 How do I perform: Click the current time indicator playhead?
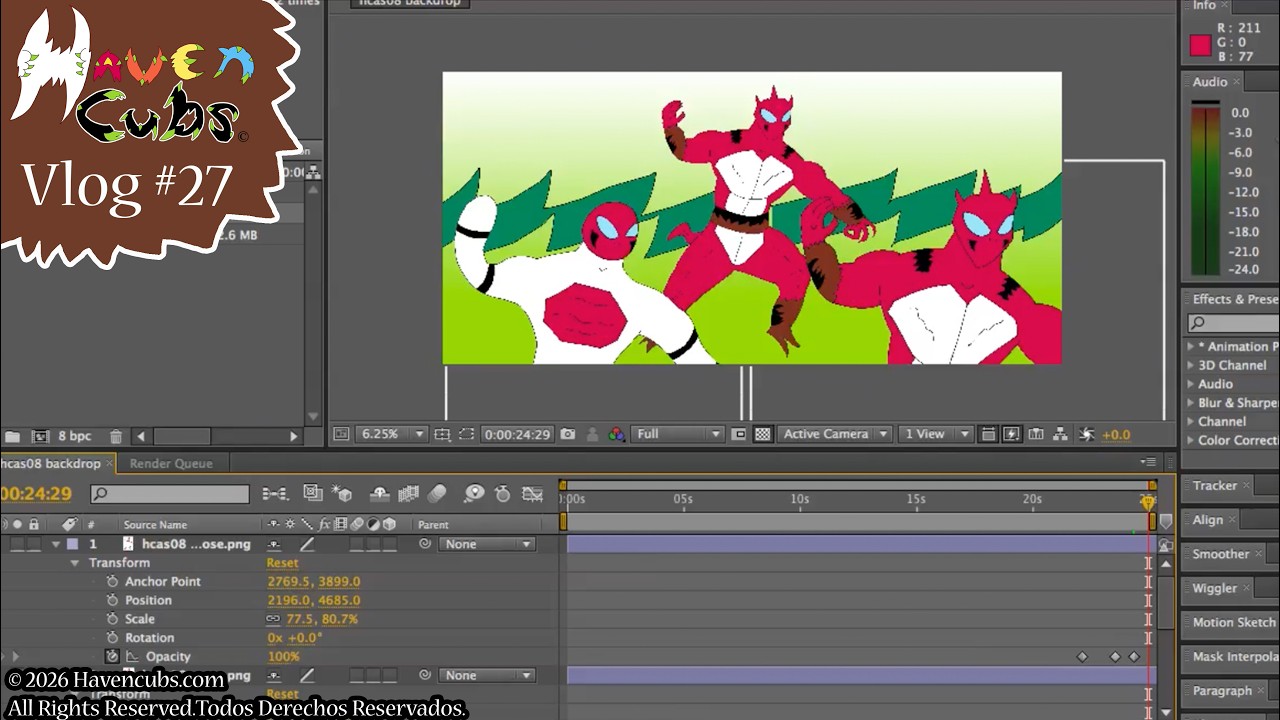coord(1148,502)
